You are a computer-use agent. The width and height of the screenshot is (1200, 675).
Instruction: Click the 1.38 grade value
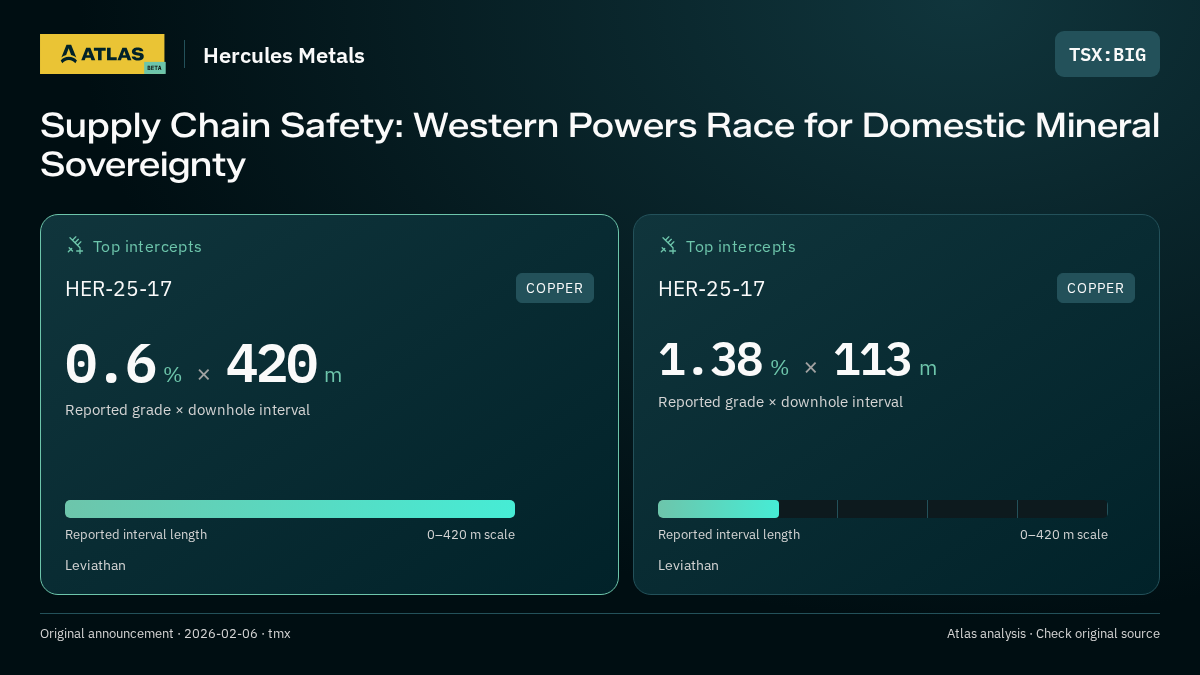711,360
